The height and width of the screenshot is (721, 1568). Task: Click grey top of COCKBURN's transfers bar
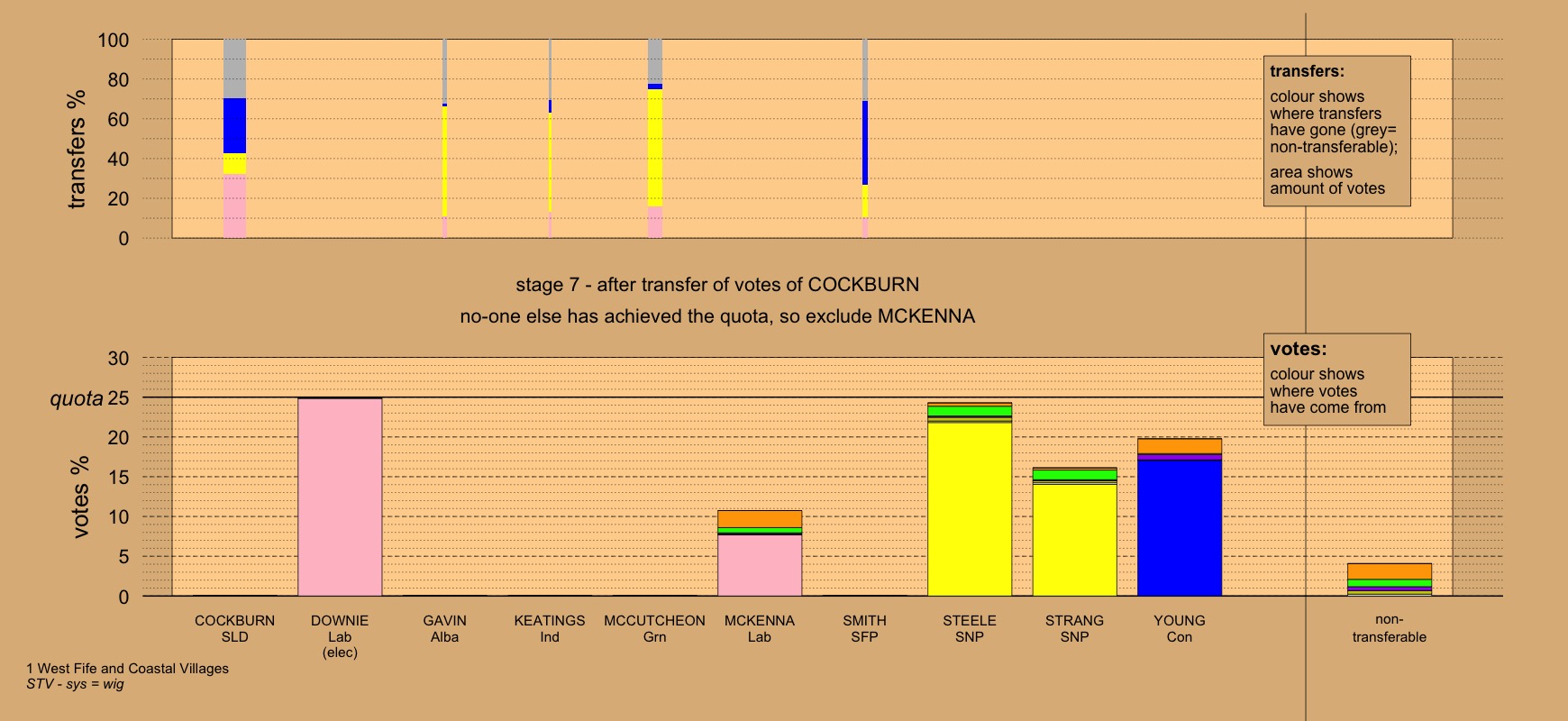tap(234, 68)
